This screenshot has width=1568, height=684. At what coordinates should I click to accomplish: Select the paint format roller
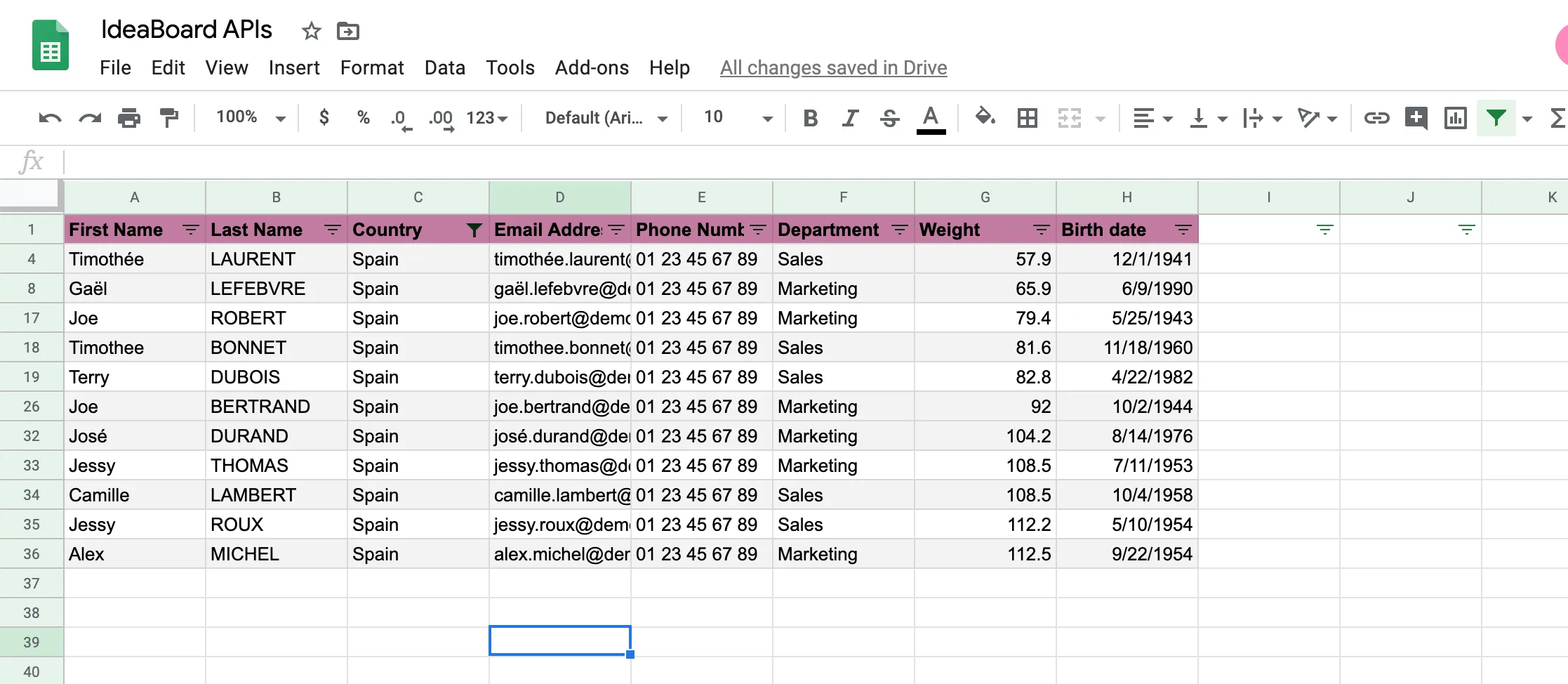click(169, 118)
